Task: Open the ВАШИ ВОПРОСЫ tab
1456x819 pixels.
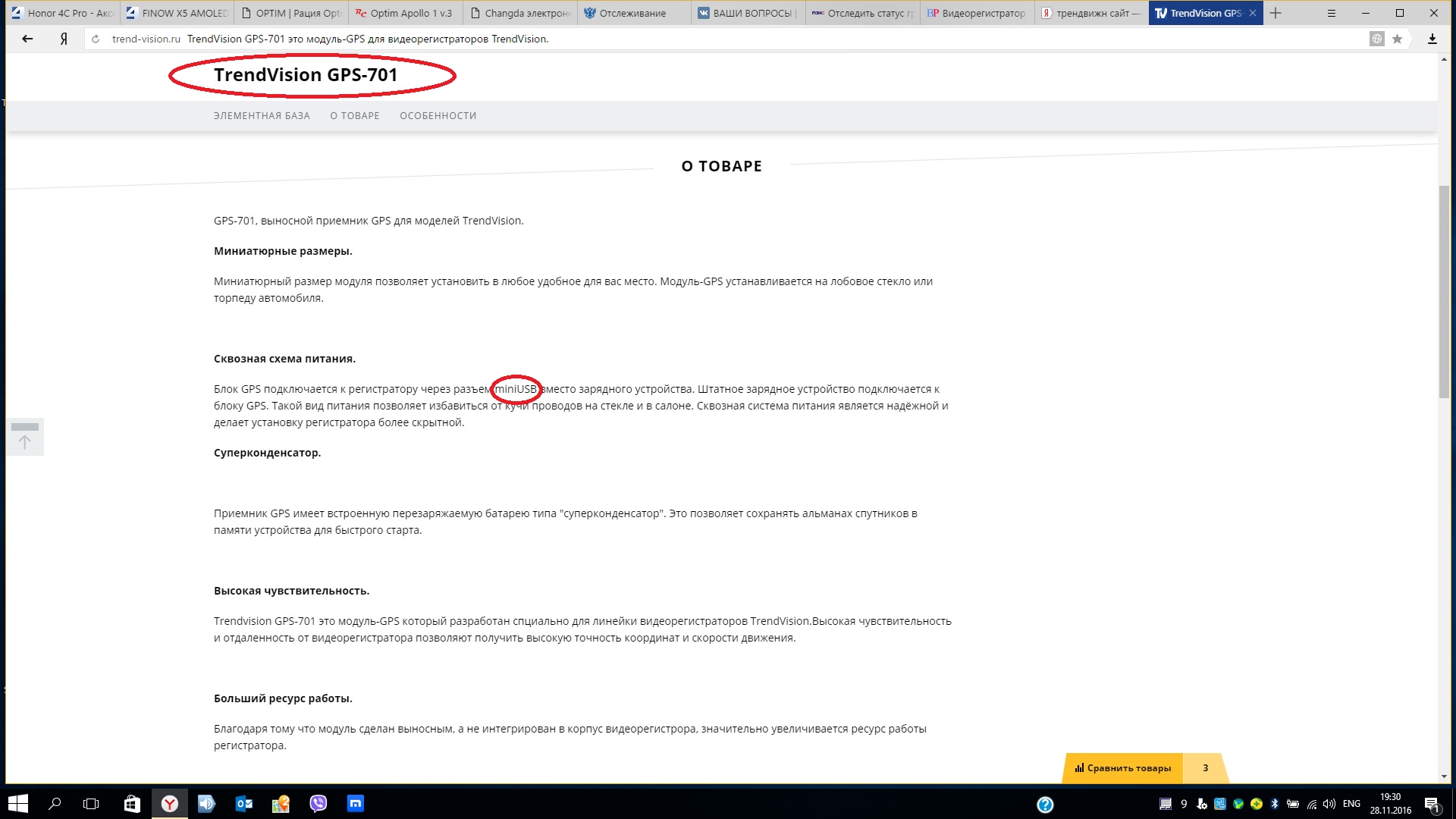Action: tap(751, 13)
